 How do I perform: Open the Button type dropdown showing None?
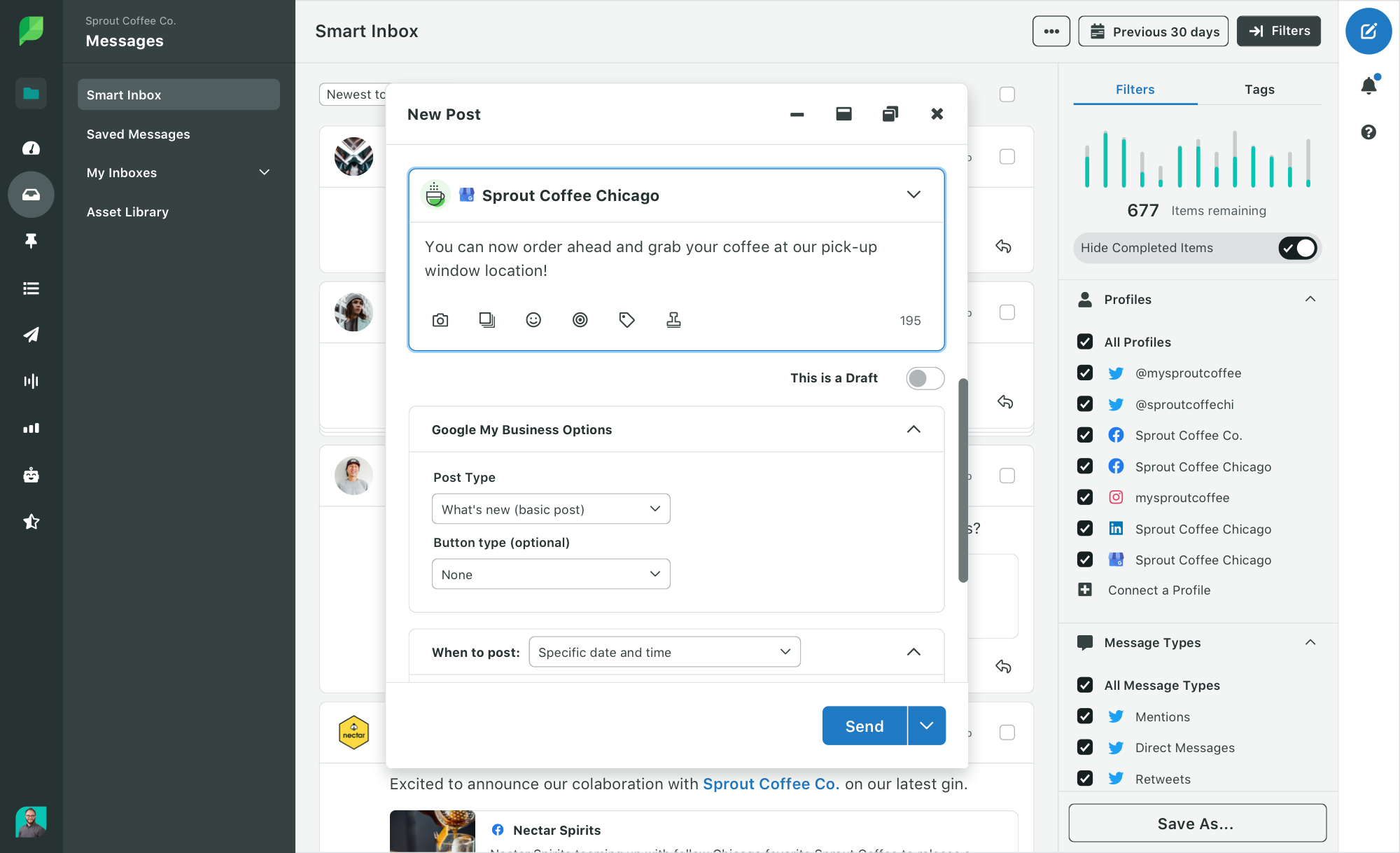pos(551,574)
